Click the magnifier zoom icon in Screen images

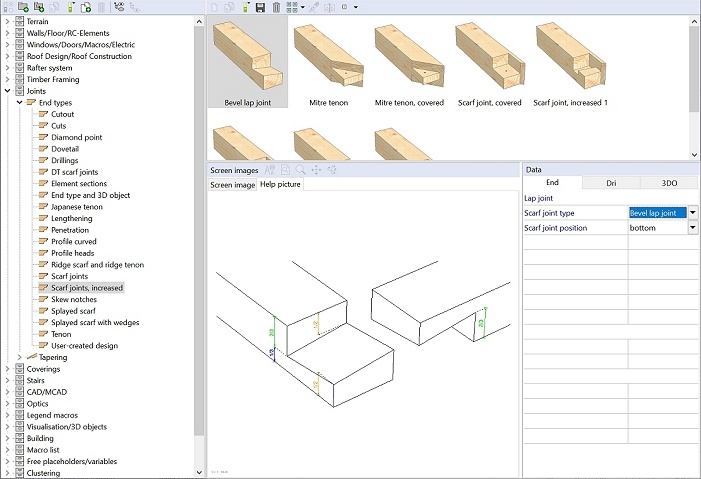click(300, 170)
